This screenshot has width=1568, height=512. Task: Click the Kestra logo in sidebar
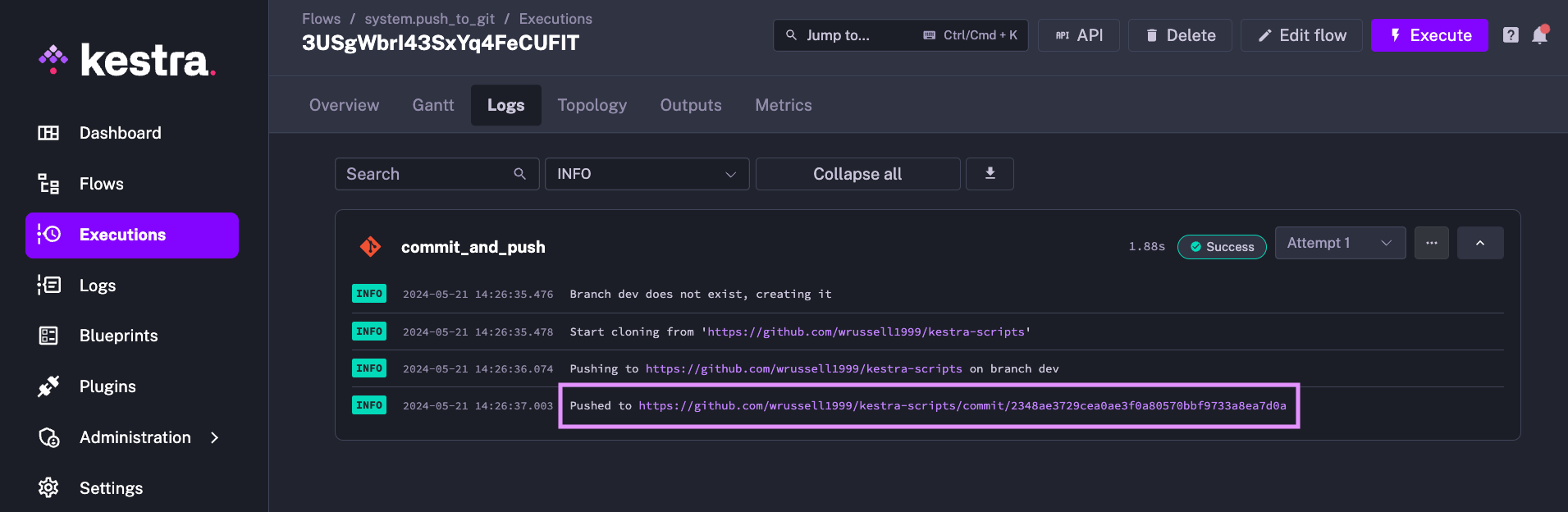[x=128, y=60]
